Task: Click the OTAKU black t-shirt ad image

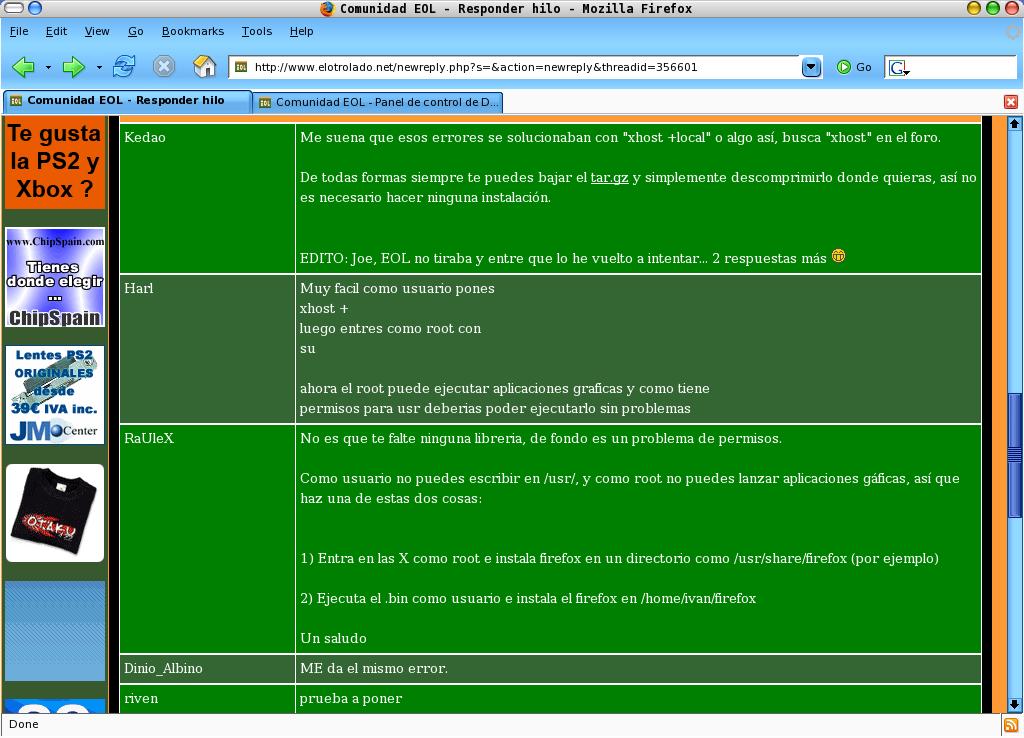Action: coord(55,513)
